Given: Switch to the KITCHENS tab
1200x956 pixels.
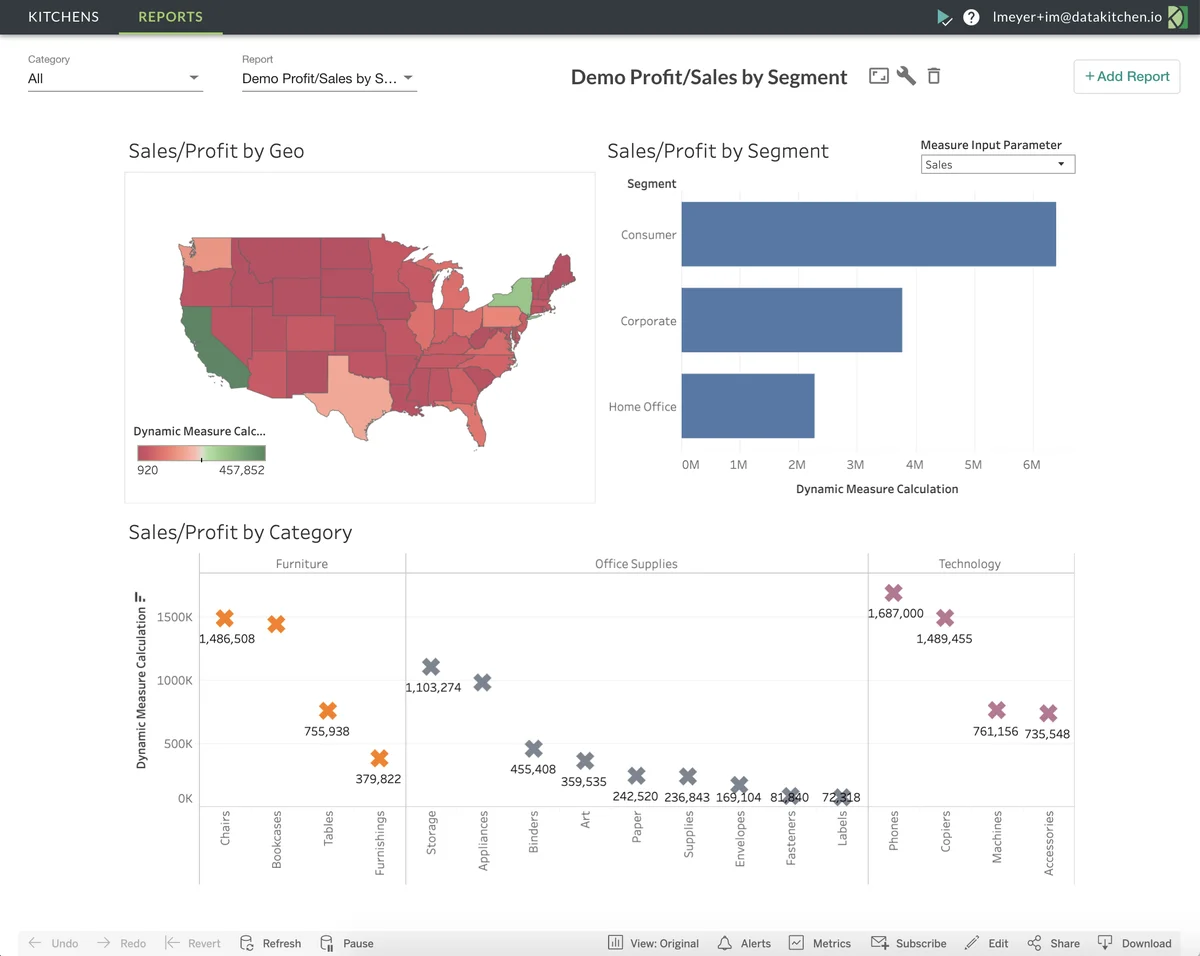Looking at the screenshot, I should pyautogui.click(x=63, y=16).
